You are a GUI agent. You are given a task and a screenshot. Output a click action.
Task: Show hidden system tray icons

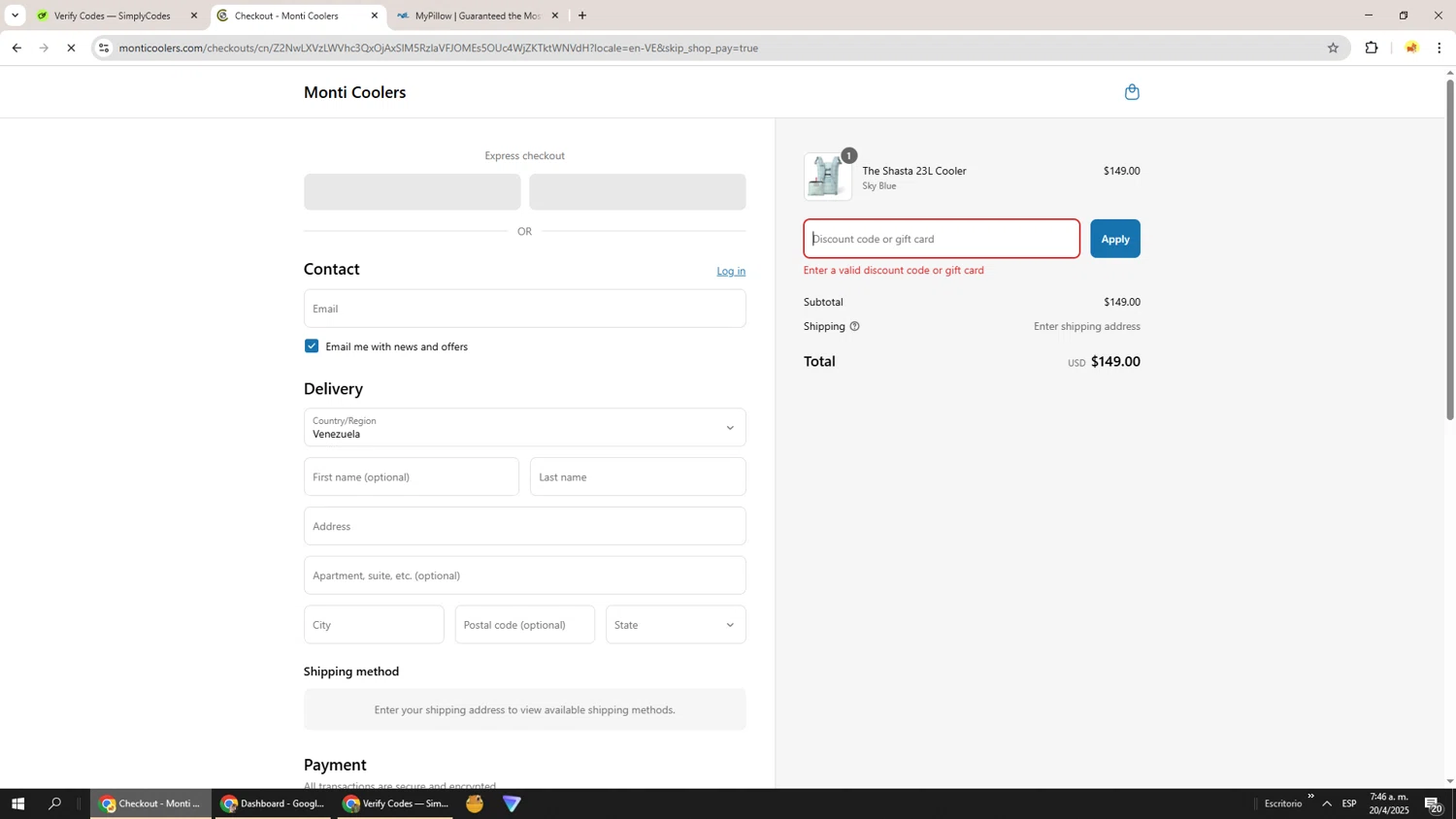click(x=1327, y=803)
